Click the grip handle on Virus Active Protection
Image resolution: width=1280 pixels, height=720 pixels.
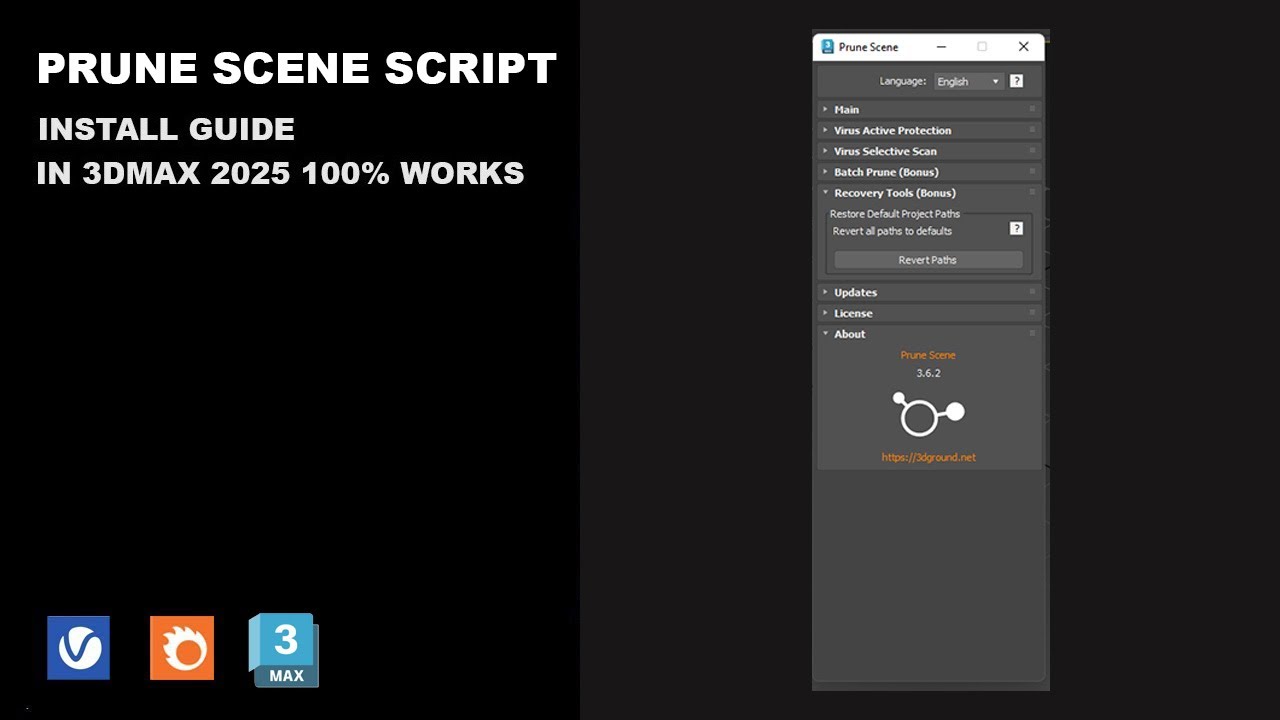pos(1032,130)
